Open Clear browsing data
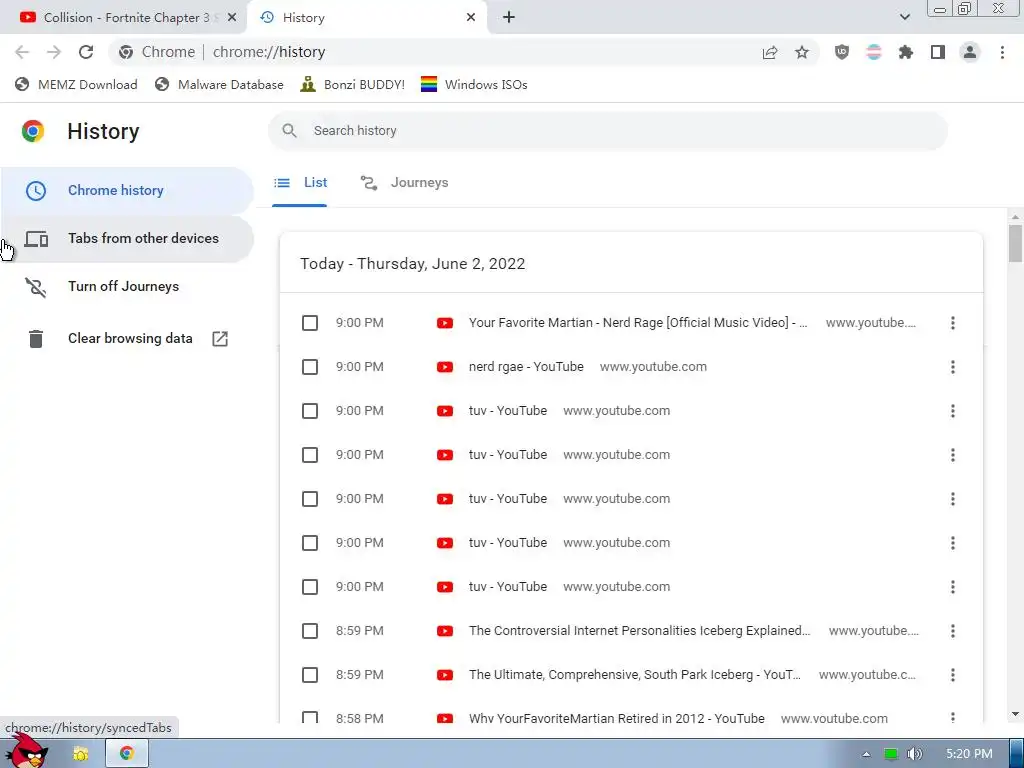The image size is (1024, 768). [126, 339]
